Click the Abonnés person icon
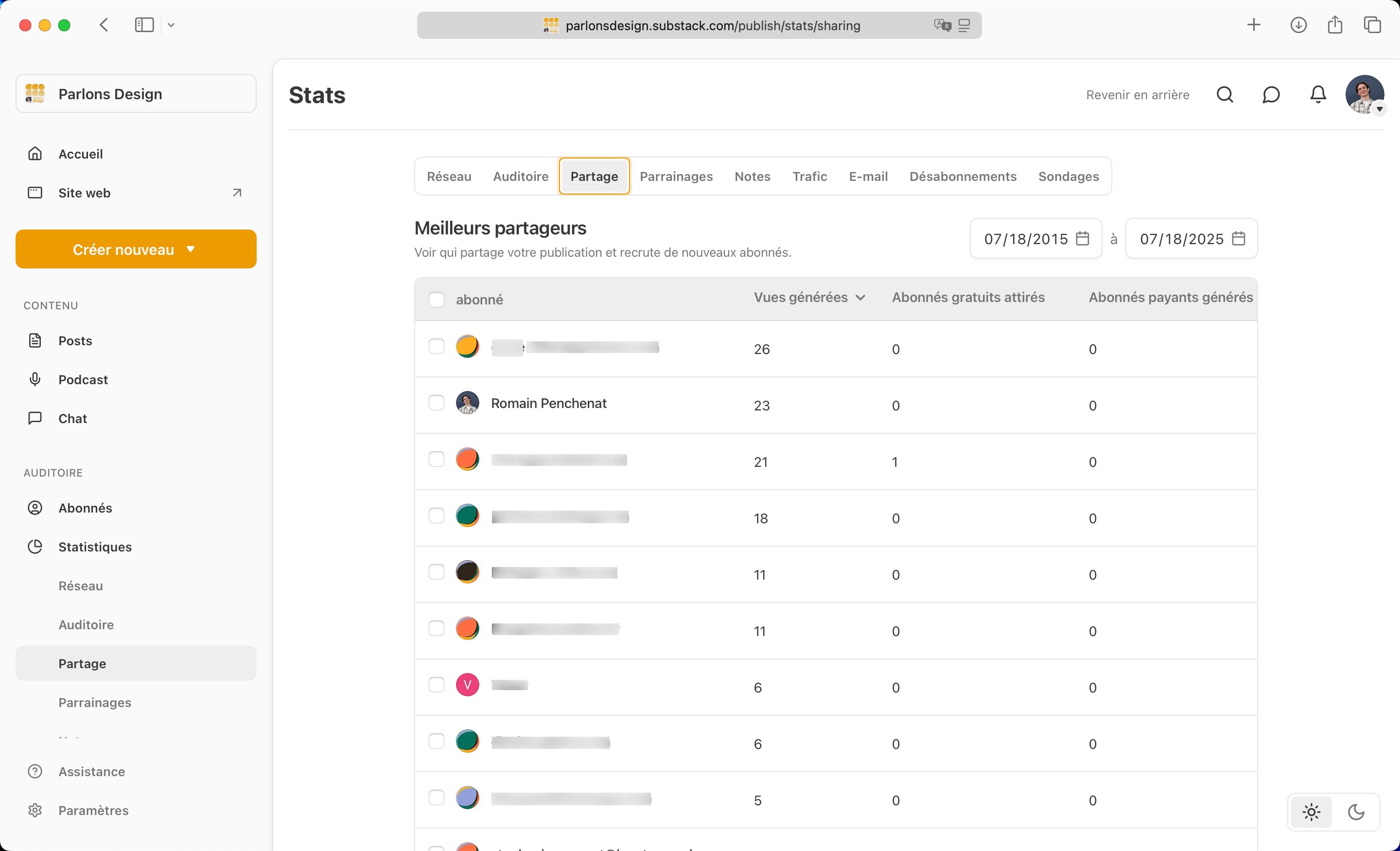 pos(35,508)
